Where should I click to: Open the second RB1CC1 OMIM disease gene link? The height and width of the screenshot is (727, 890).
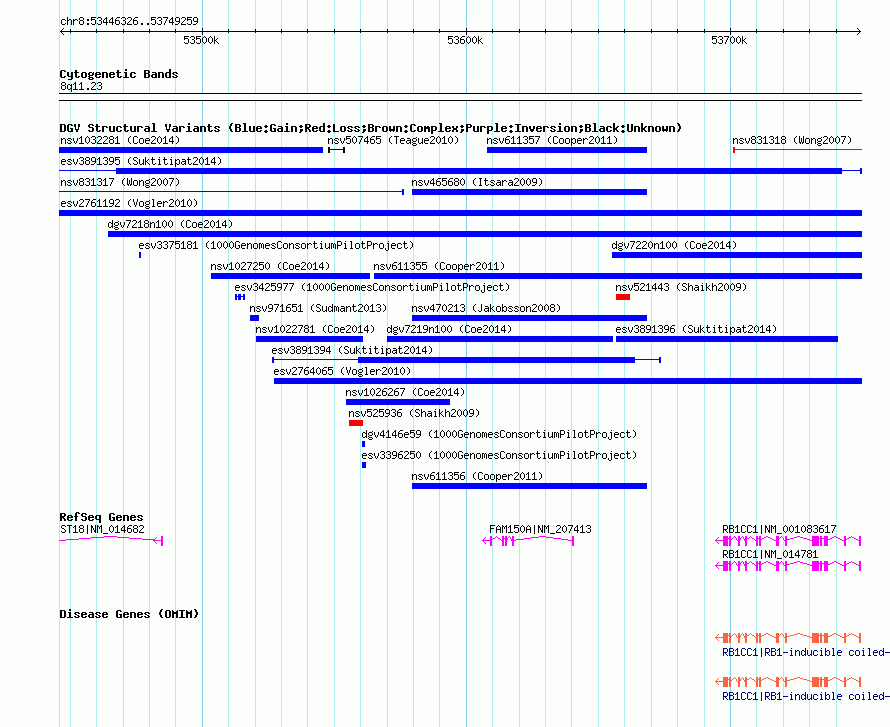(x=806, y=696)
